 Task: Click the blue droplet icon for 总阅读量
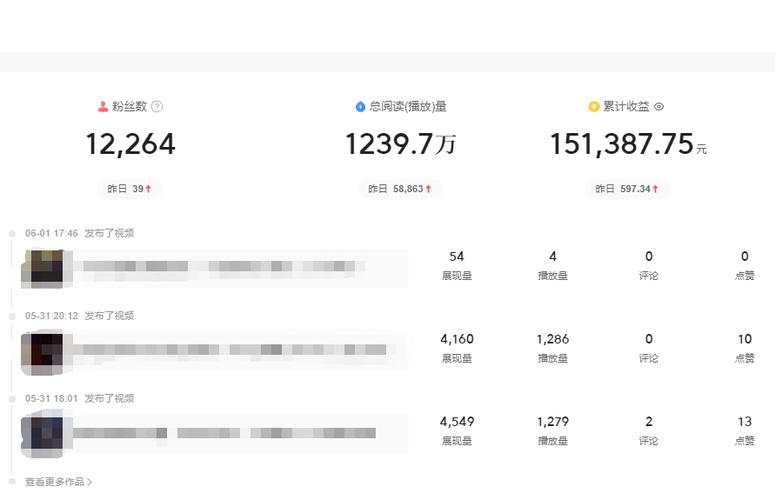click(360, 106)
